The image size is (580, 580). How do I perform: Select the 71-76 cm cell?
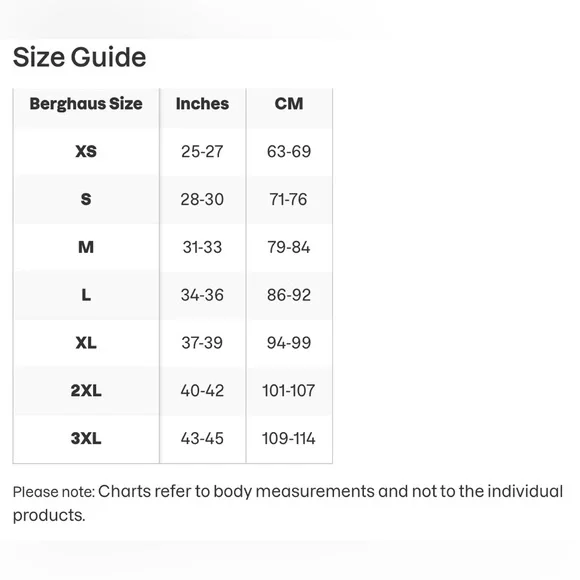(x=289, y=199)
